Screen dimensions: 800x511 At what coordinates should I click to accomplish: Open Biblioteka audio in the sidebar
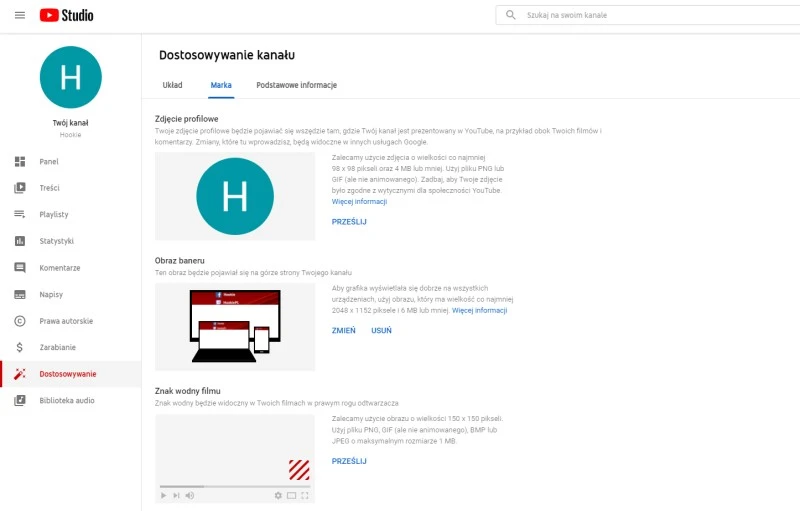[67, 400]
